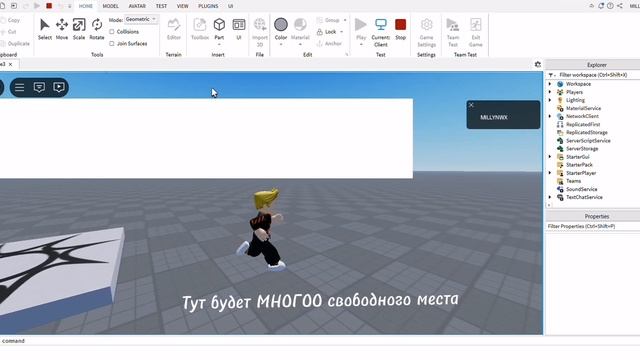Click the Copy clipboard button
Image resolution: width=640 pixels, height=360 pixels.
(11, 20)
